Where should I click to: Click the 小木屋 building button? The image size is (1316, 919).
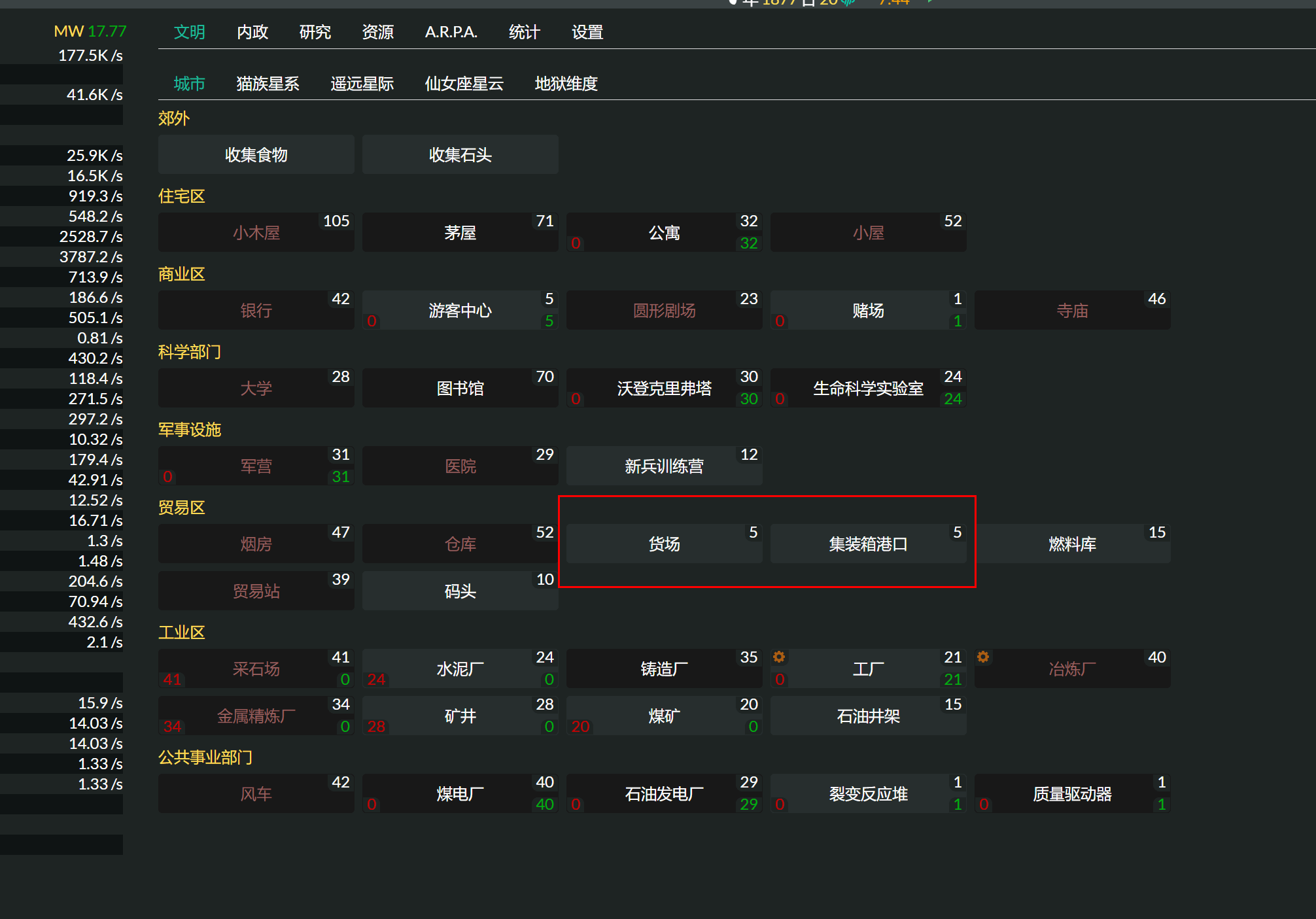[256, 233]
